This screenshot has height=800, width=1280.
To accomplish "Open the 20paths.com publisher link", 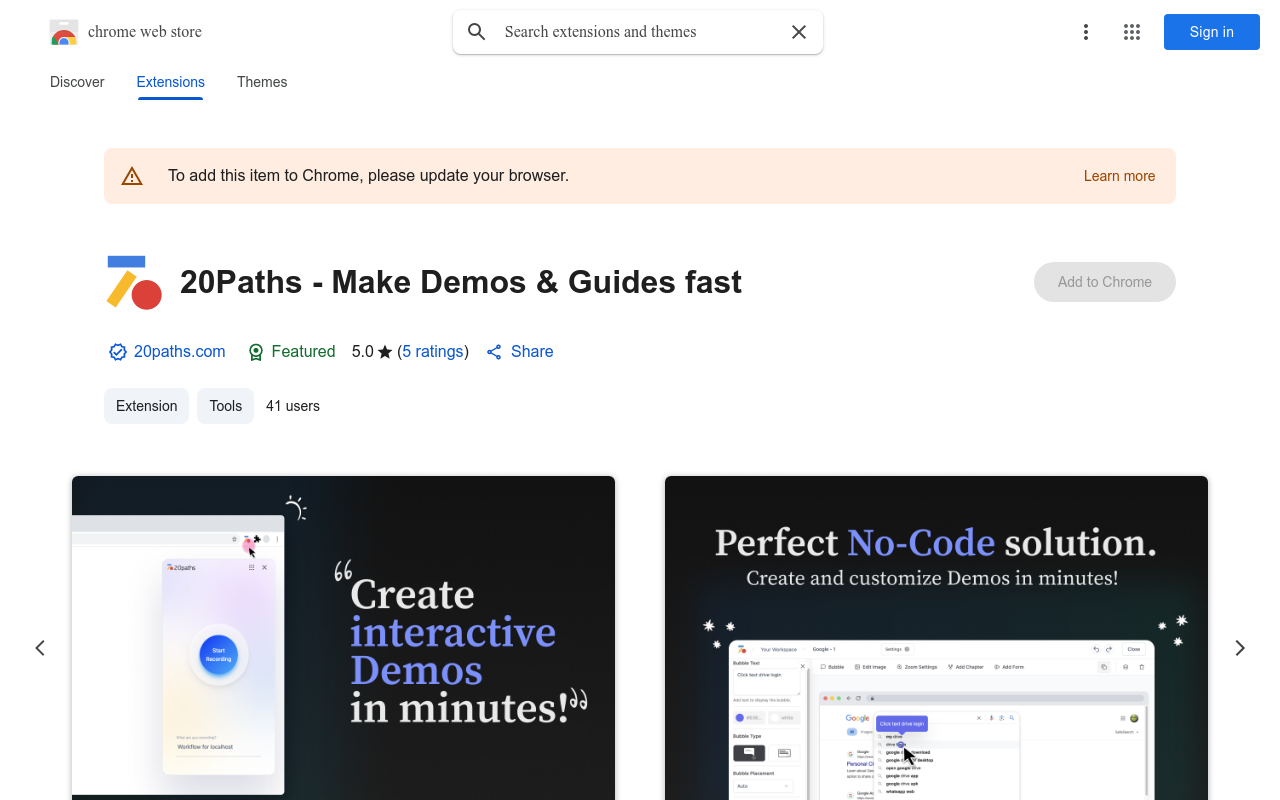I will pos(180,352).
